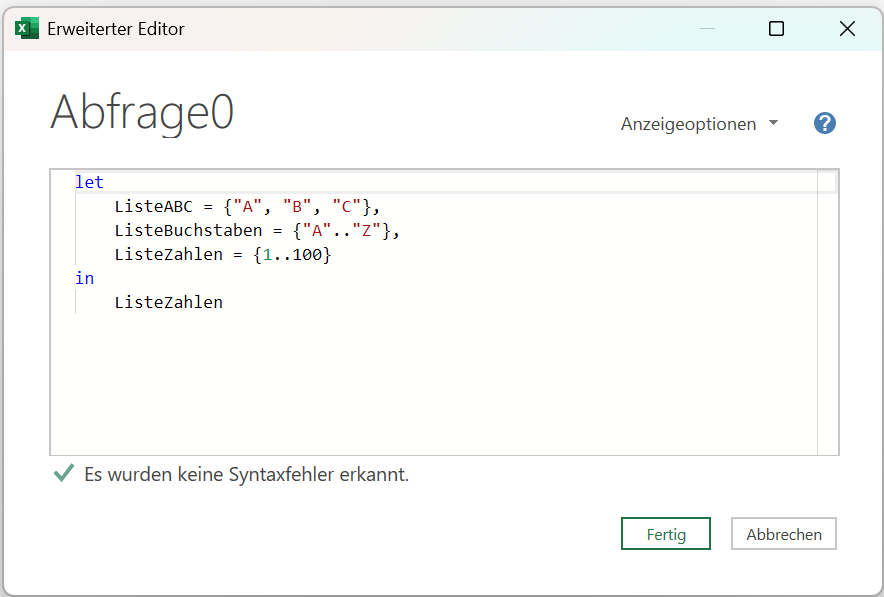Click the 'Es wurden keine Syntaxfehler erkannt' status text
884x597 pixels.
point(246,474)
